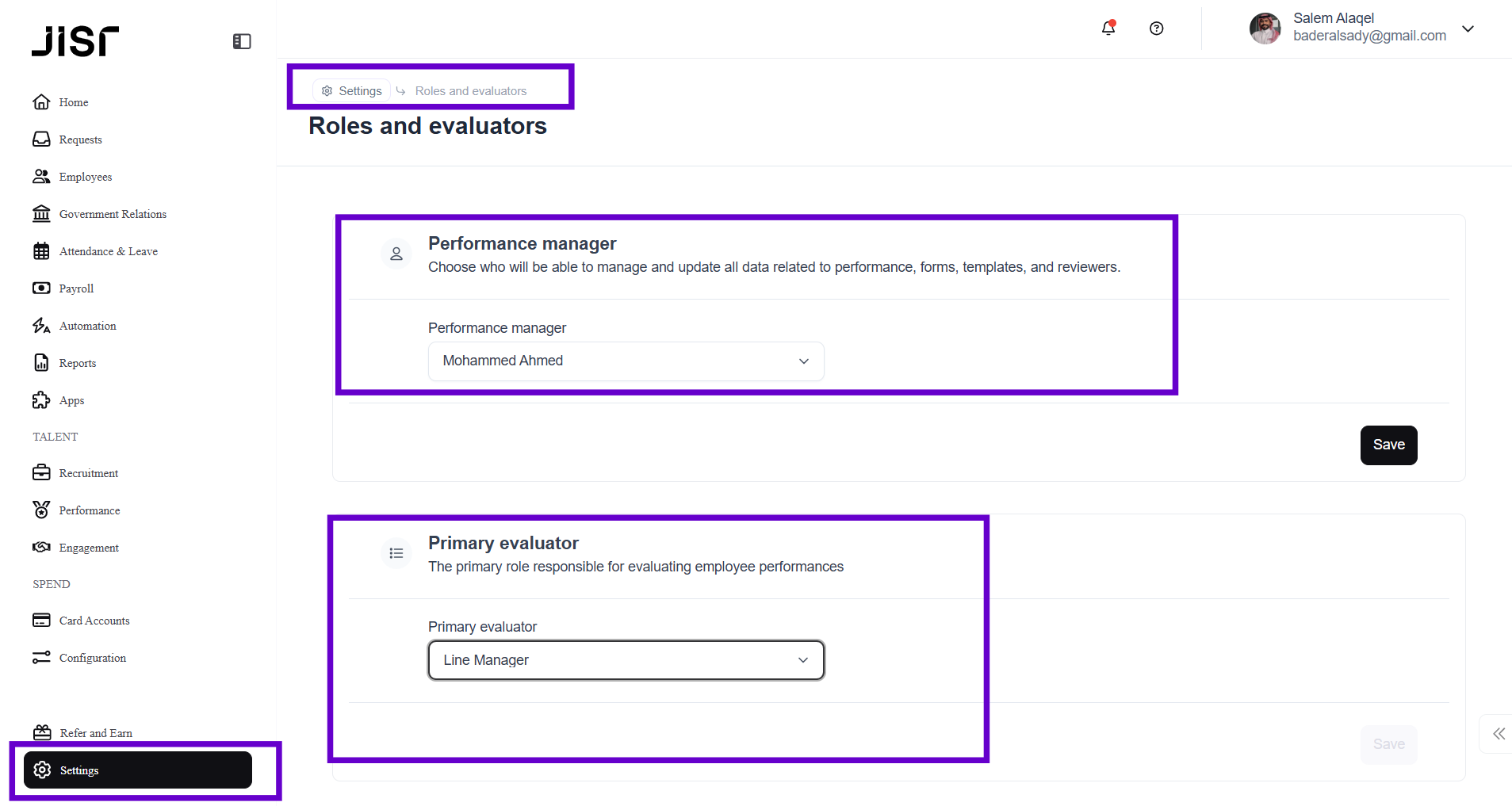
Task: Click the user profile avatar photo
Action: (1265, 29)
